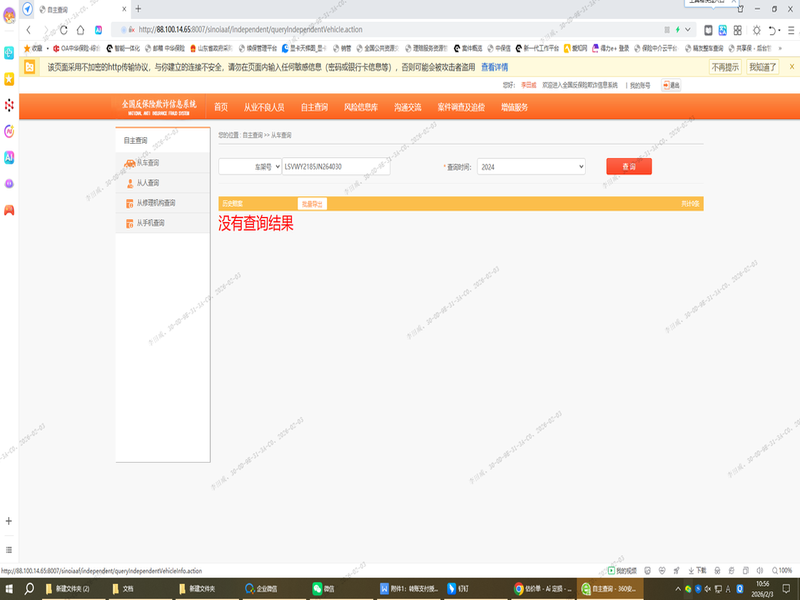This screenshot has height=600, width=800.
Task: Click the 批量导出 batch export button
Action: pos(313,203)
